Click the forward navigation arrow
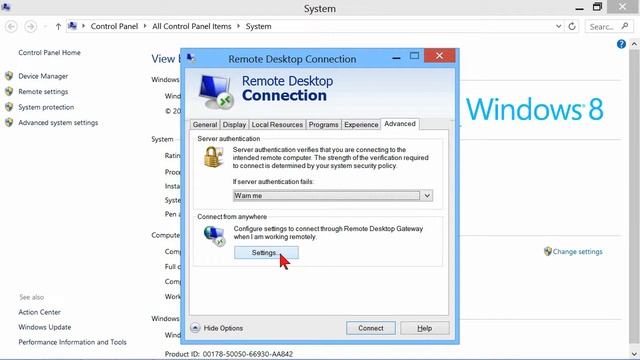The width and height of the screenshot is (640, 360). pos(31,27)
